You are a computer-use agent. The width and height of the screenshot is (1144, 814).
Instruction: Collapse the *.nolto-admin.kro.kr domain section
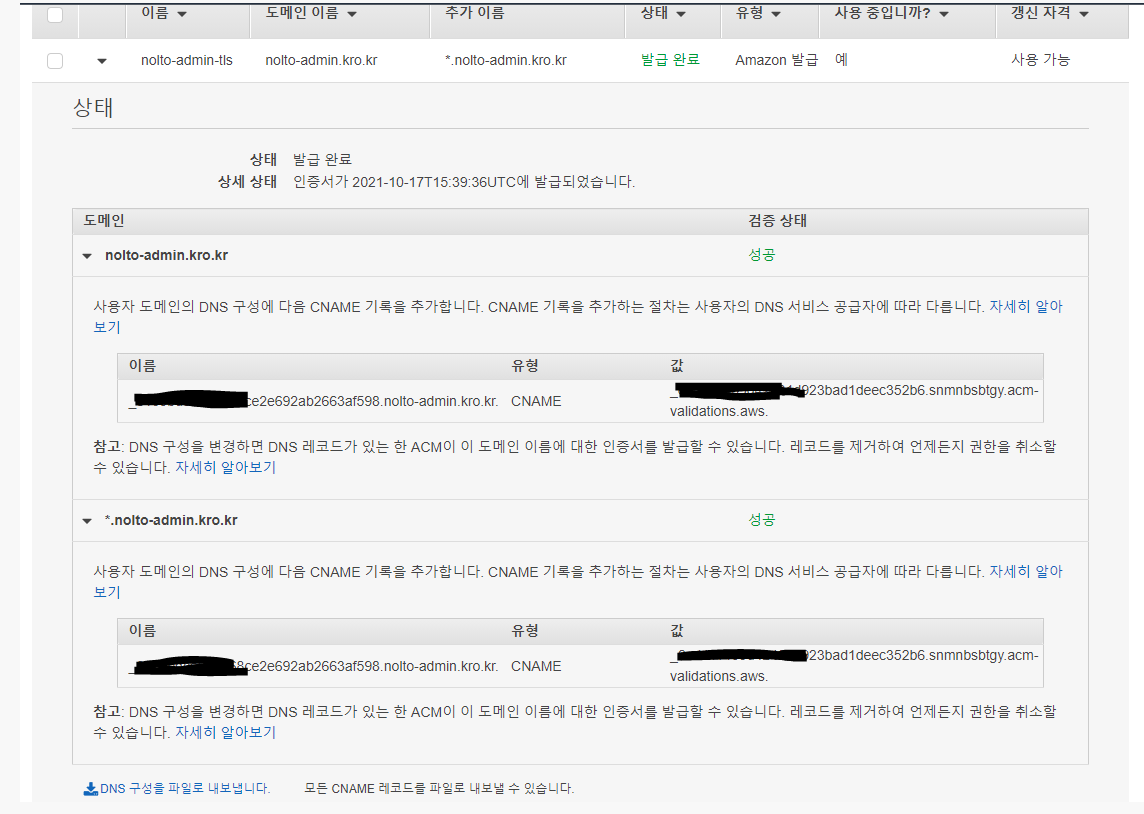(x=87, y=521)
